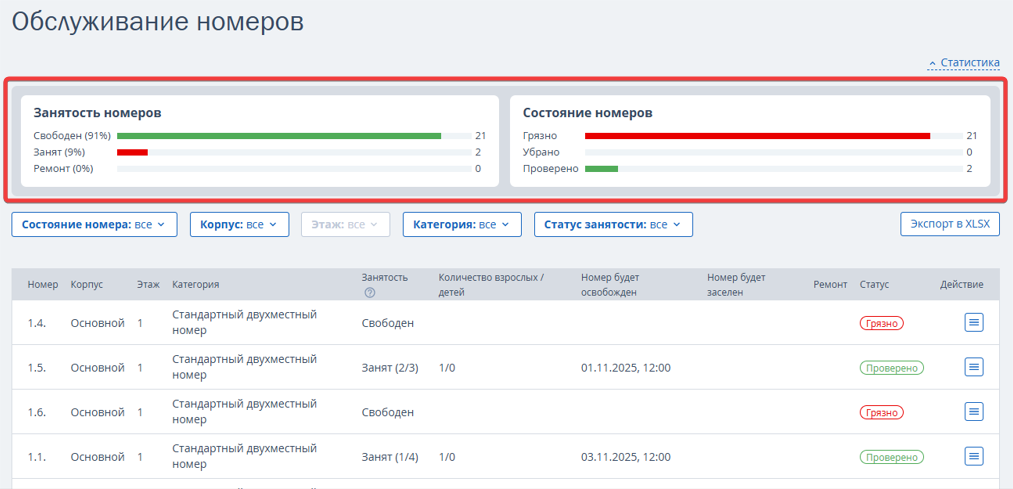The height and width of the screenshot is (489, 1013).
Task: Open the Статус занятости filter dropdown
Action: tap(612, 225)
